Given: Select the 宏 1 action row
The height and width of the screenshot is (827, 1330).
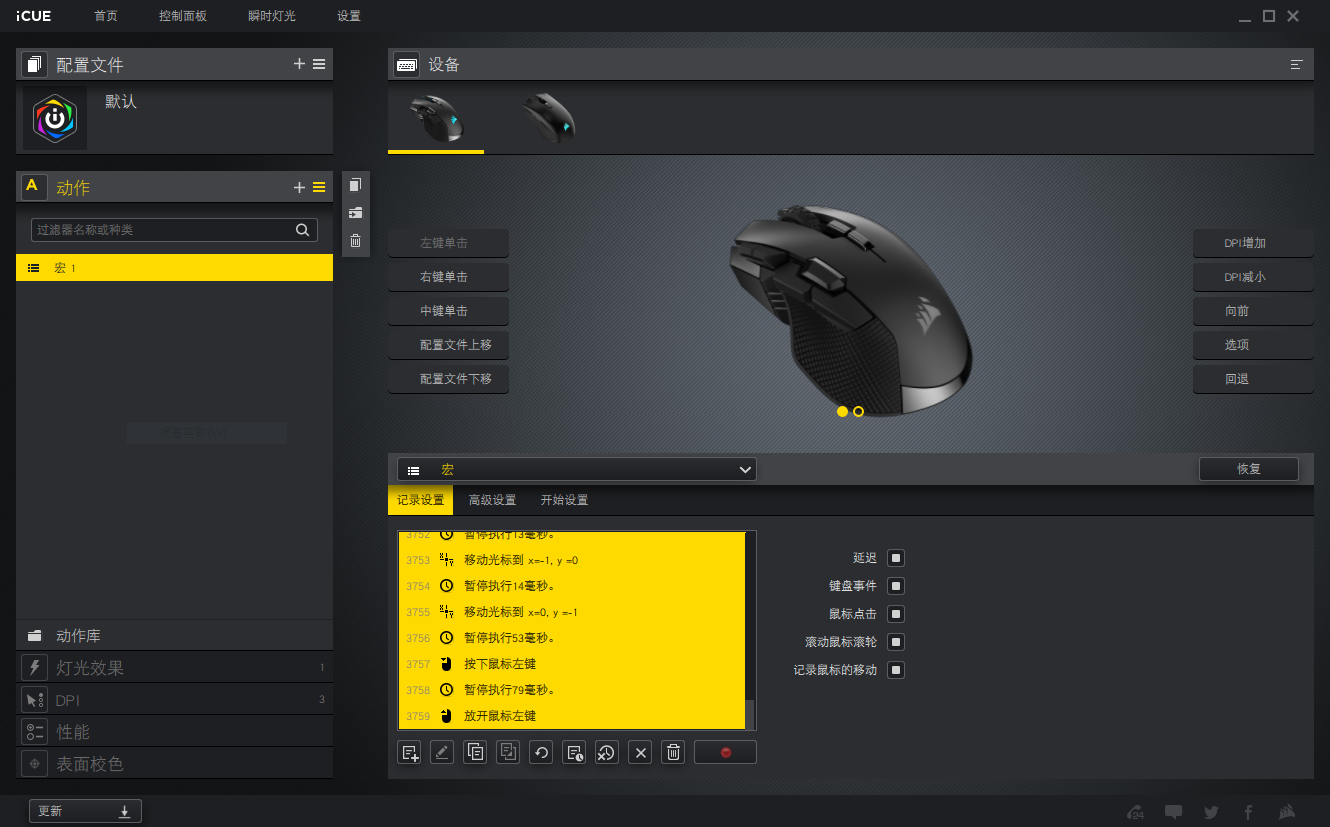Looking at the screenshot, I should pos(174,268).
